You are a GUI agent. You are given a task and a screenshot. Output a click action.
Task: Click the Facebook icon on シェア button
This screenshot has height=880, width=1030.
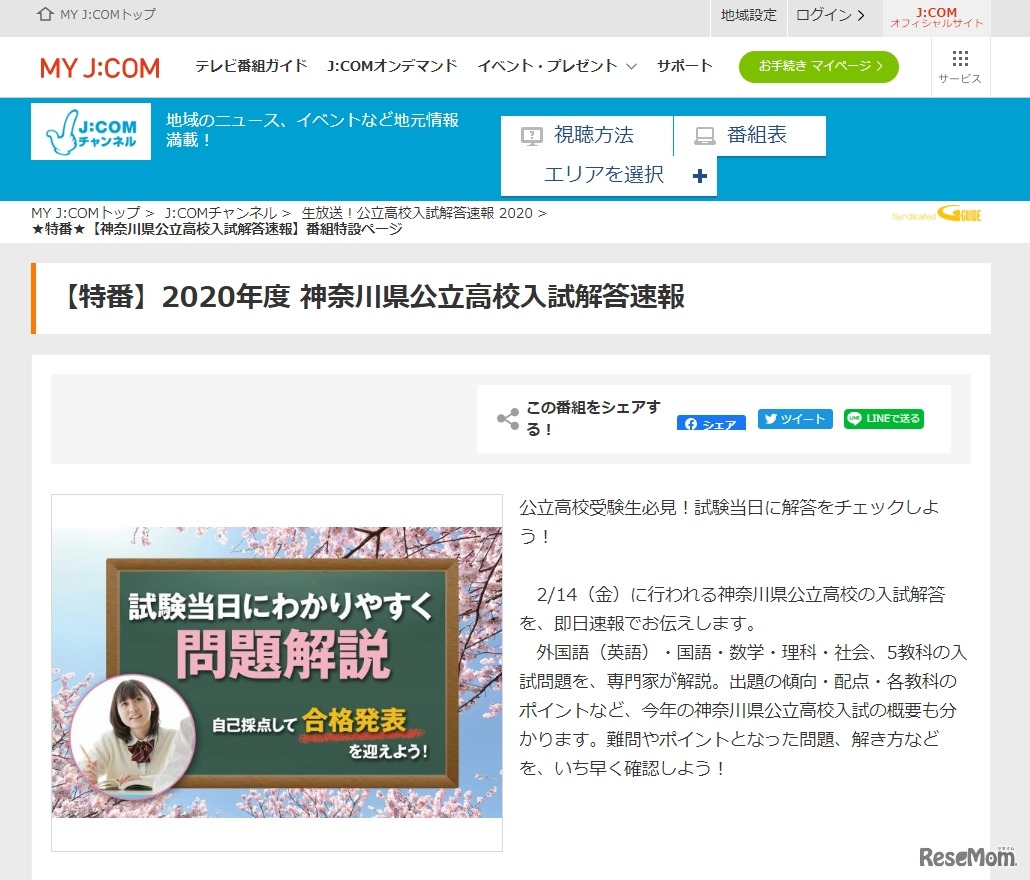pyautogui.click(x=692, y=424)
